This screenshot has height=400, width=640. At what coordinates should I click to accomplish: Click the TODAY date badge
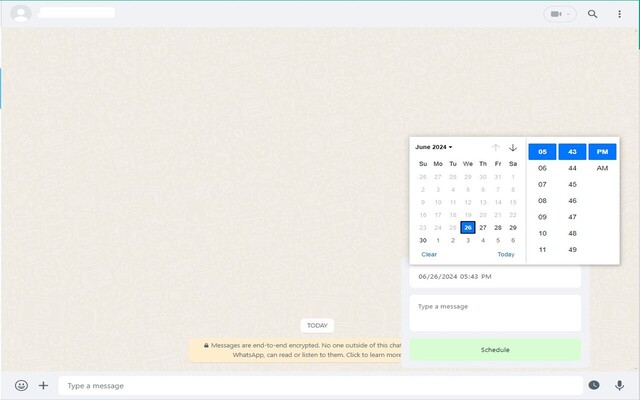tap(317, 325)
